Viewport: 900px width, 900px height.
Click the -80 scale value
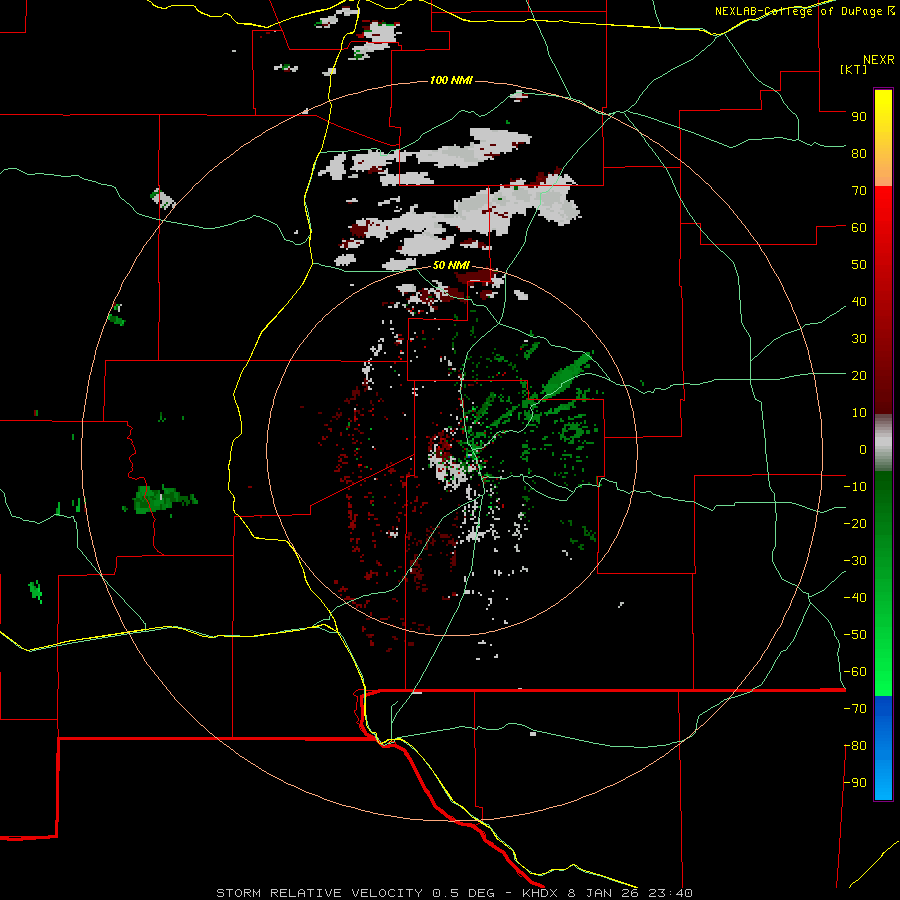[x=855, y=746]
